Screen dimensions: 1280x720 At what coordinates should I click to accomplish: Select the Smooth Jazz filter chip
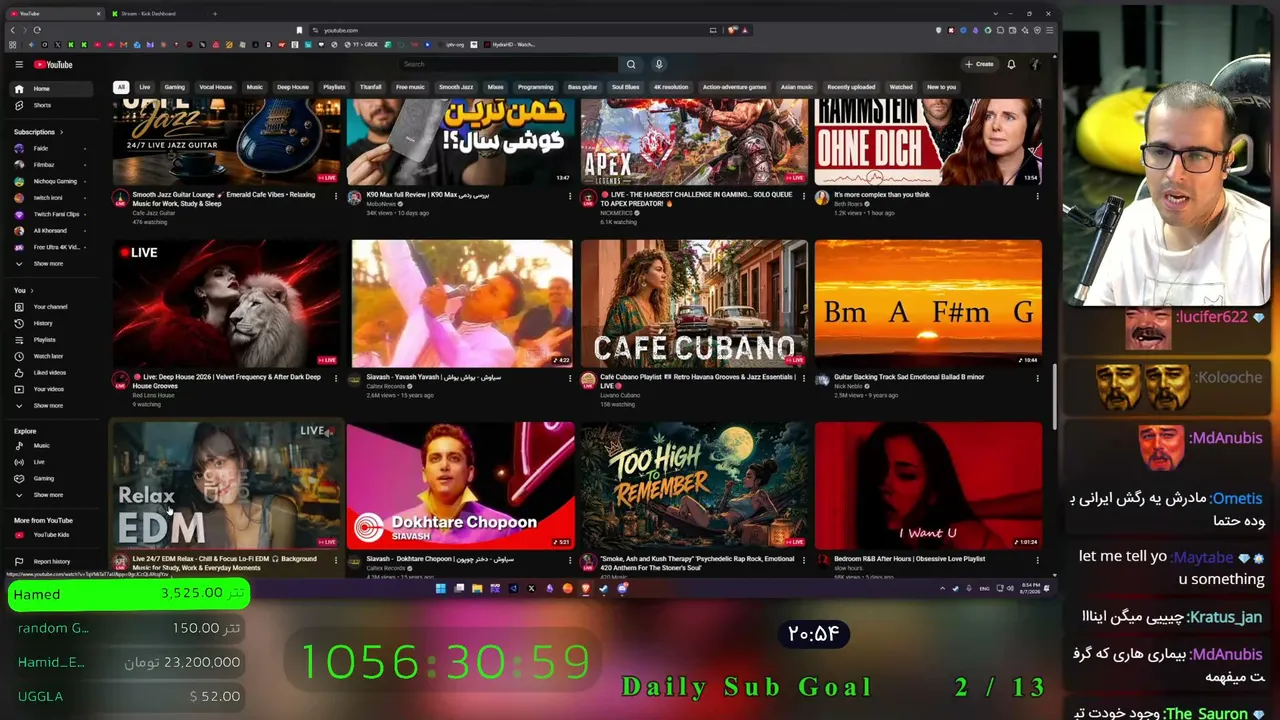tap(456, 87)
